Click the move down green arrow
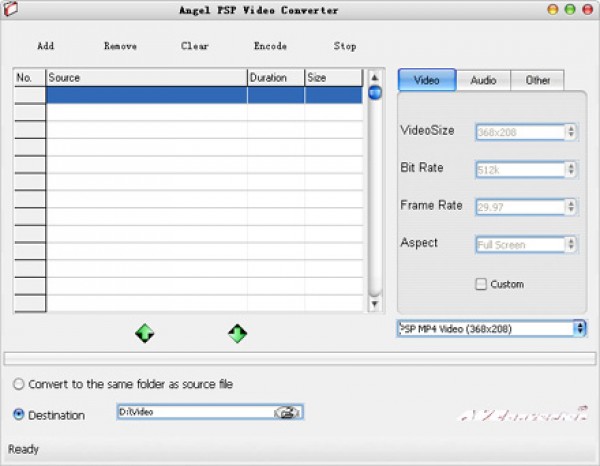Screen dimensions: 600x466 [x=238, y=333]
